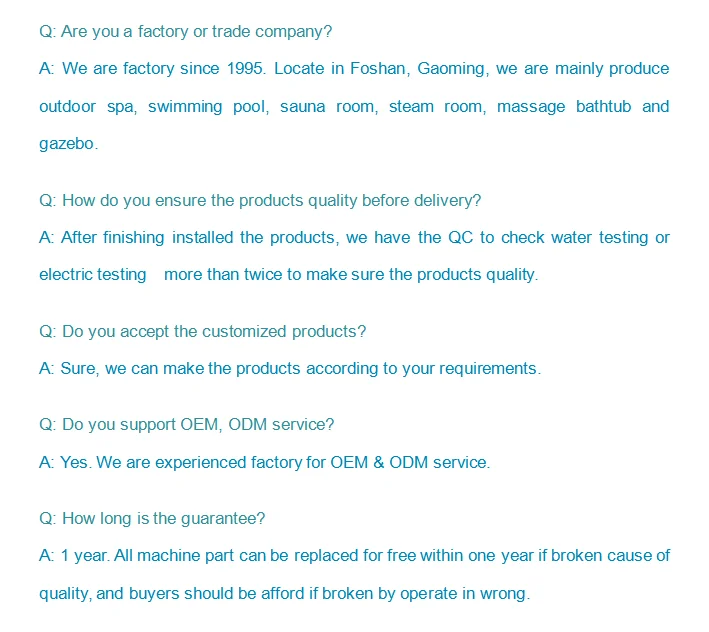Screen dimensions: 709x632
Task: Click the question about factory or trade company
Action: tap(185, 32)
